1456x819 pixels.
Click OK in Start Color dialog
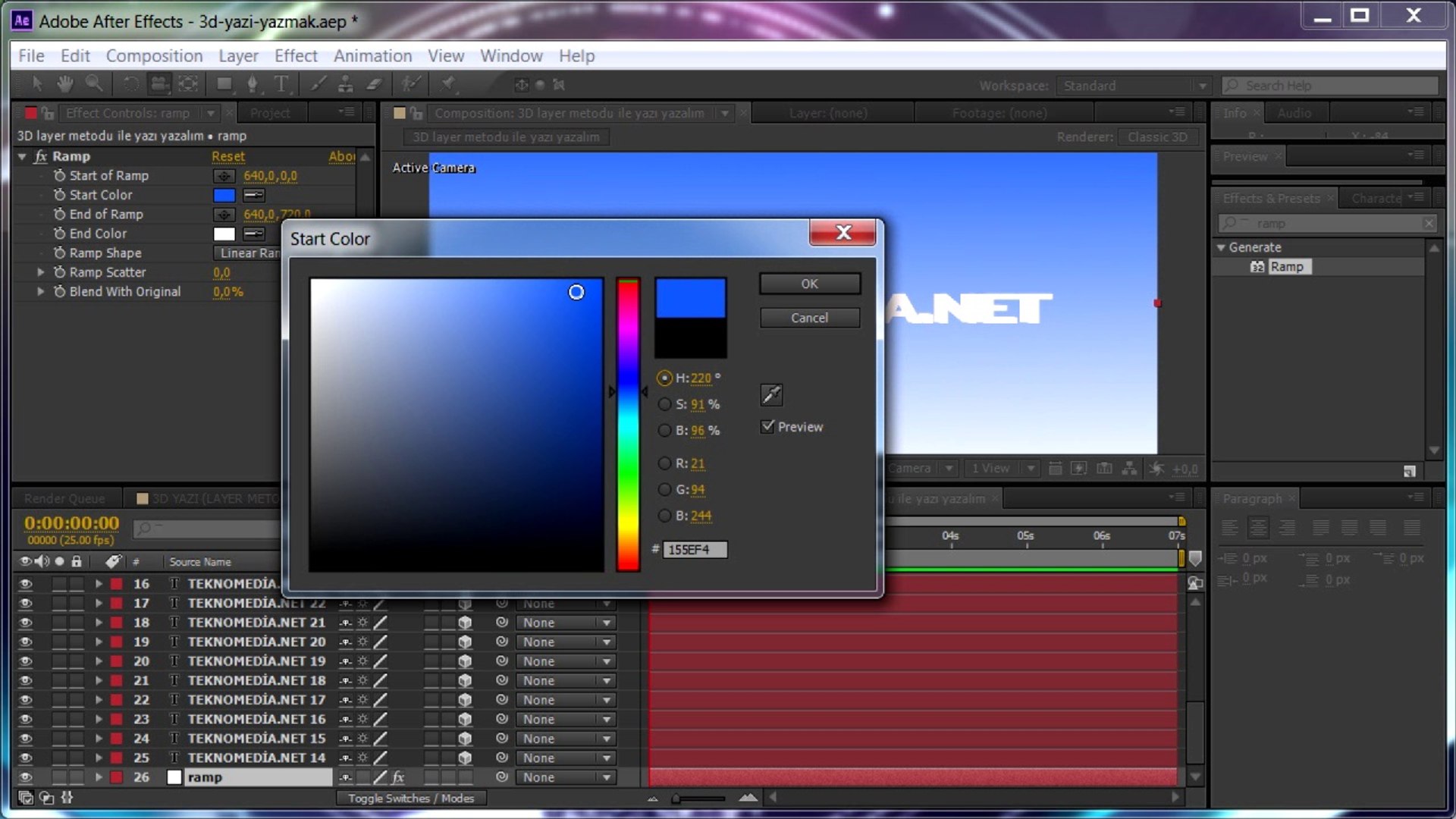809,284
